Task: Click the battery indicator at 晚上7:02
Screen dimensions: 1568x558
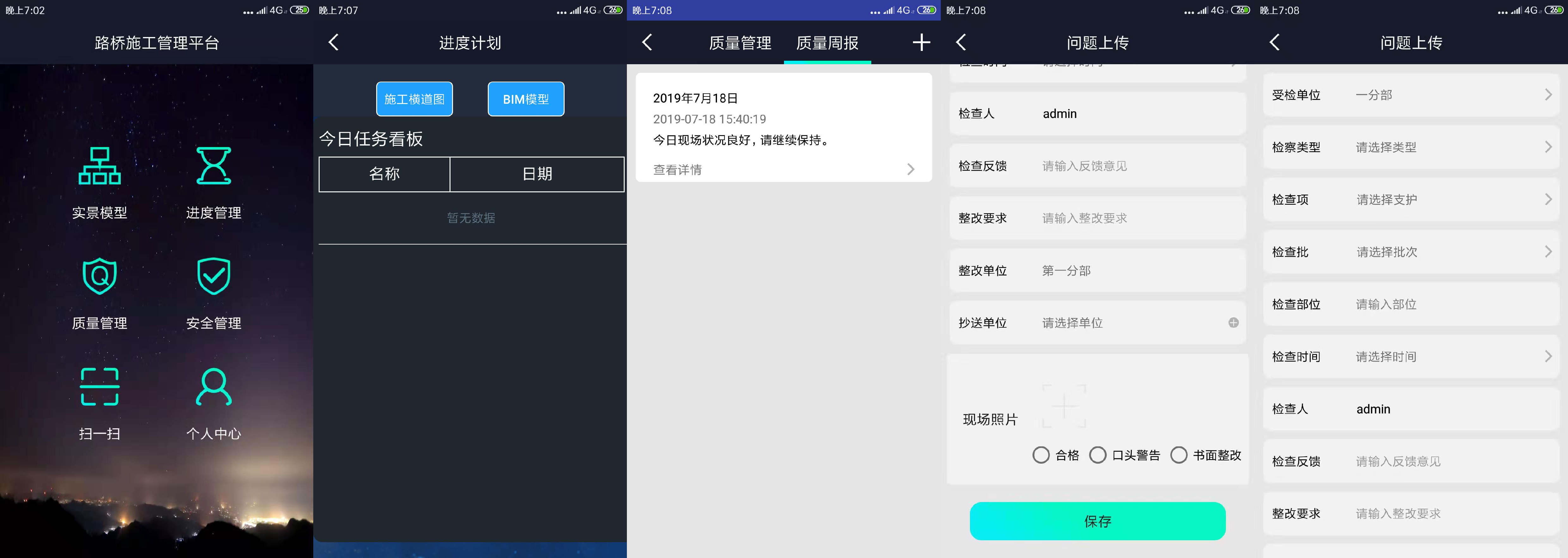Action: click(299, 10)
